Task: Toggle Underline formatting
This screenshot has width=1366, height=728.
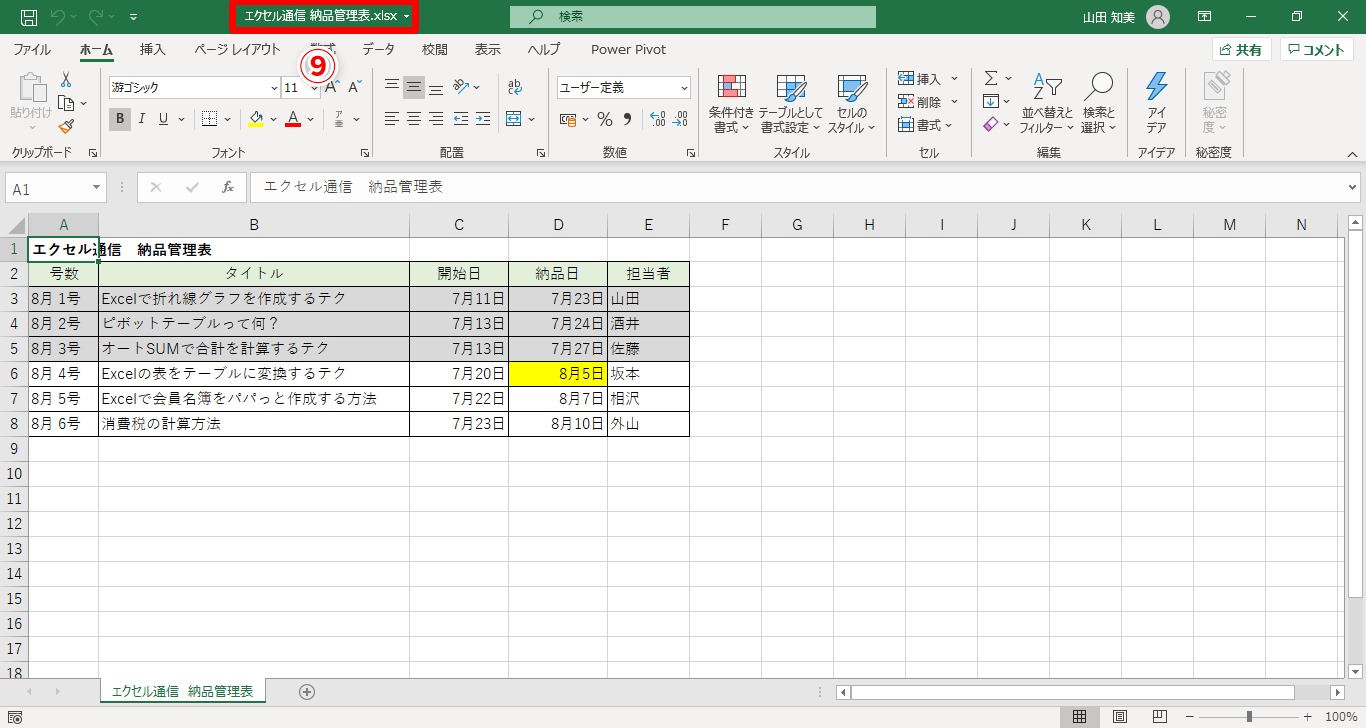Action: click(163, 119)
